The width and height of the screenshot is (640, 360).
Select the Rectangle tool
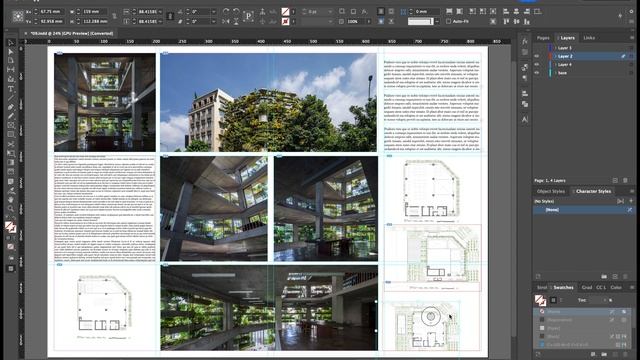[x=11, y=134]
